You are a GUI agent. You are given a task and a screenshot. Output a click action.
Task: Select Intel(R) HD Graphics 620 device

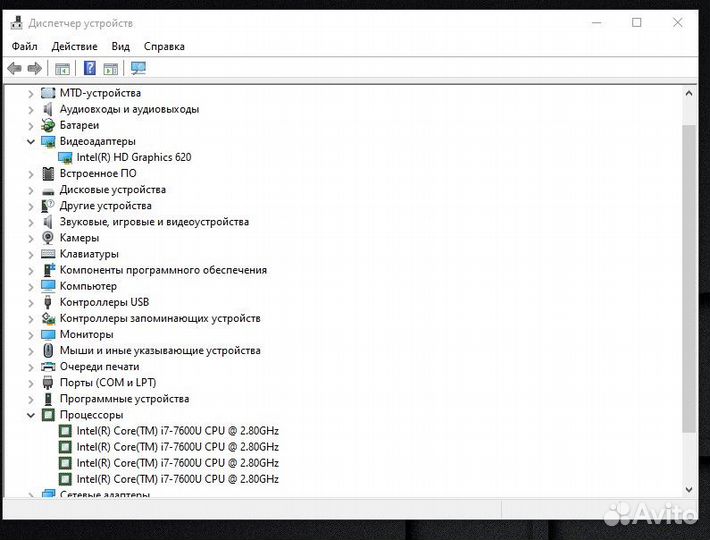pos(134,158)
